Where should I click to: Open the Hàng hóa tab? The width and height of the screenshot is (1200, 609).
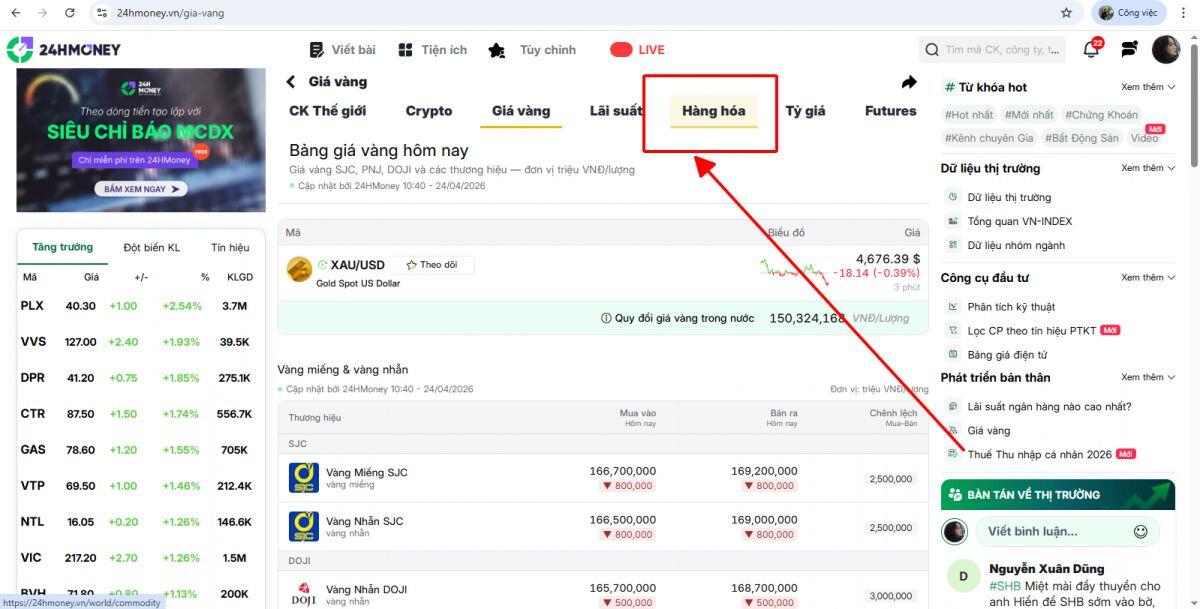click(x=714, y=111)
